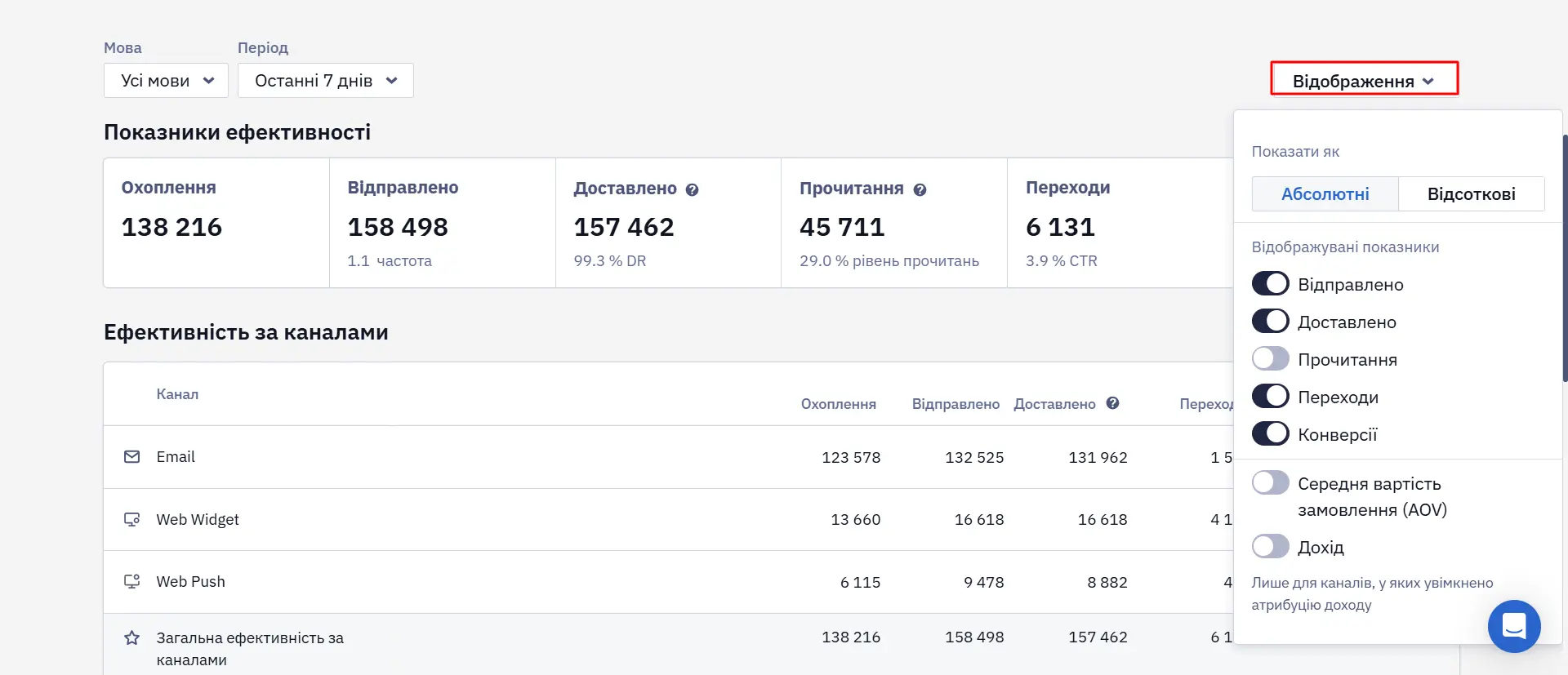Select the Абсолютні display tab
1568x675 pixels.
coord(1325,194)
